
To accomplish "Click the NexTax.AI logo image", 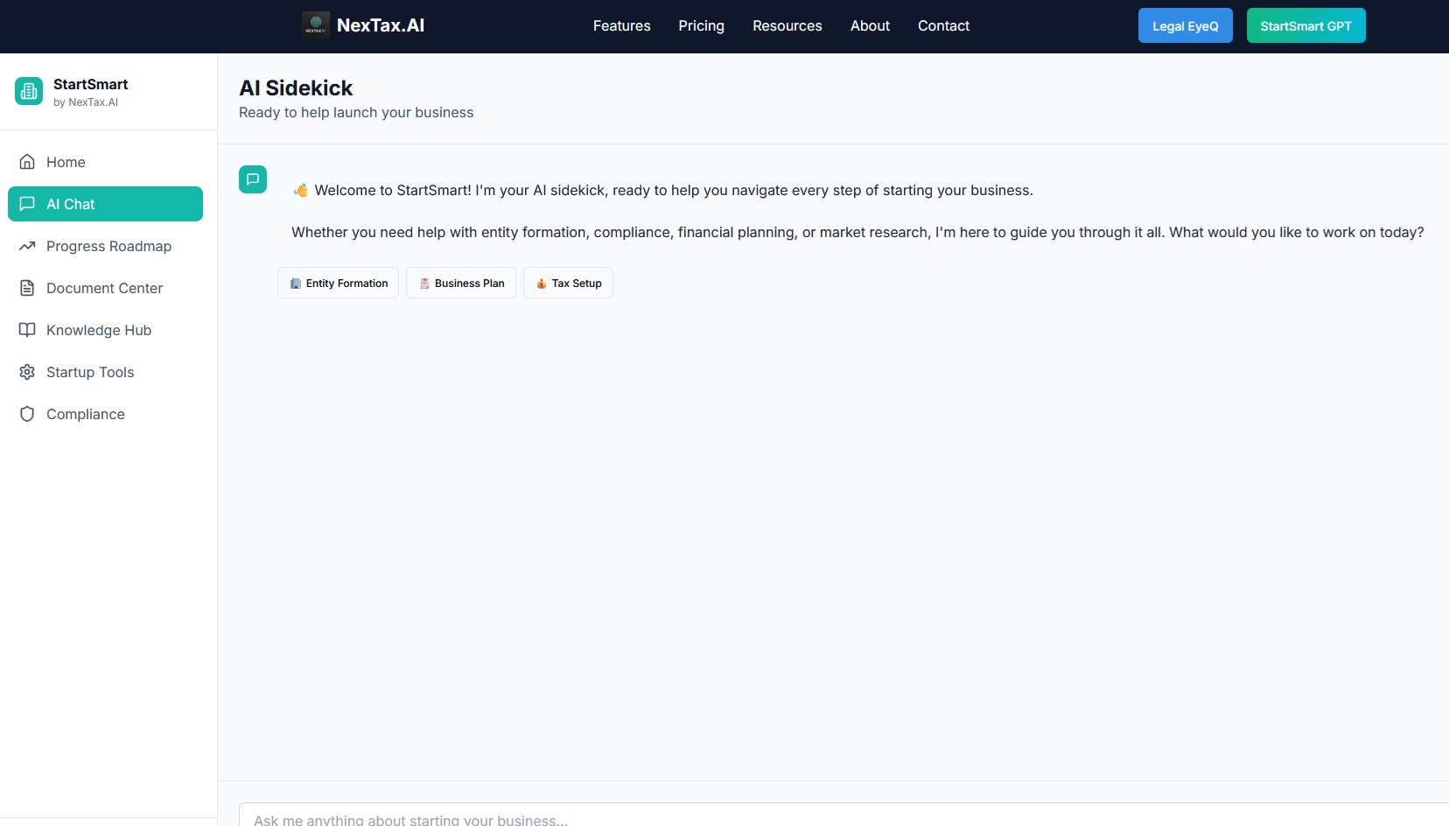I will [x=315, y=25].
